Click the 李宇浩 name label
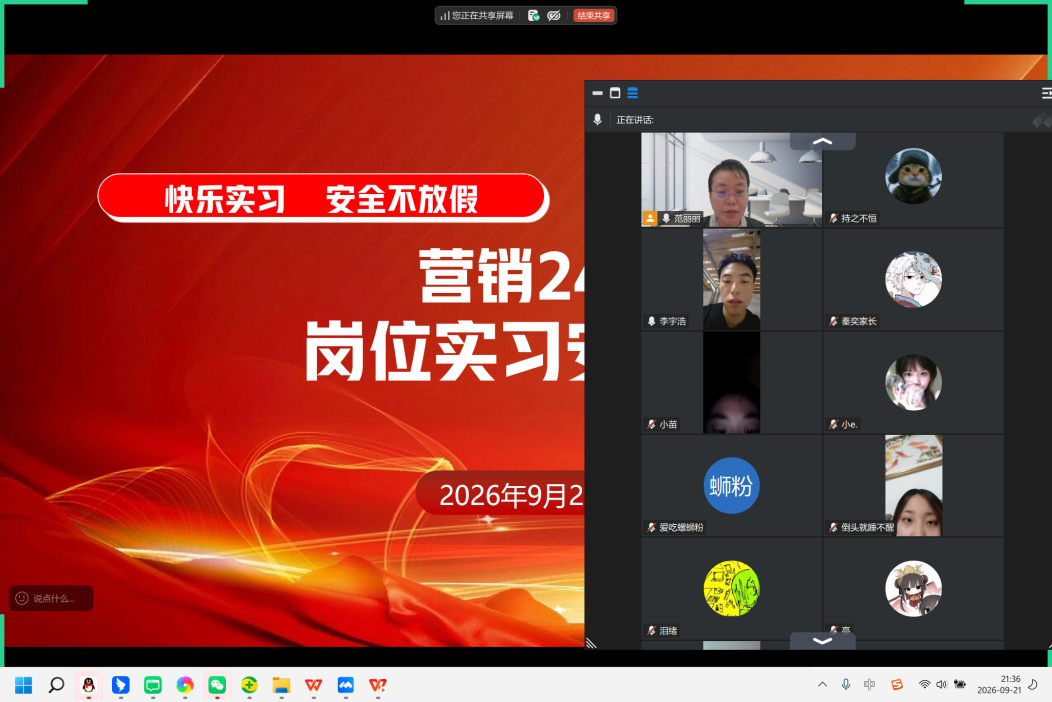This screenshot has height=702, width=1052. 672,321
